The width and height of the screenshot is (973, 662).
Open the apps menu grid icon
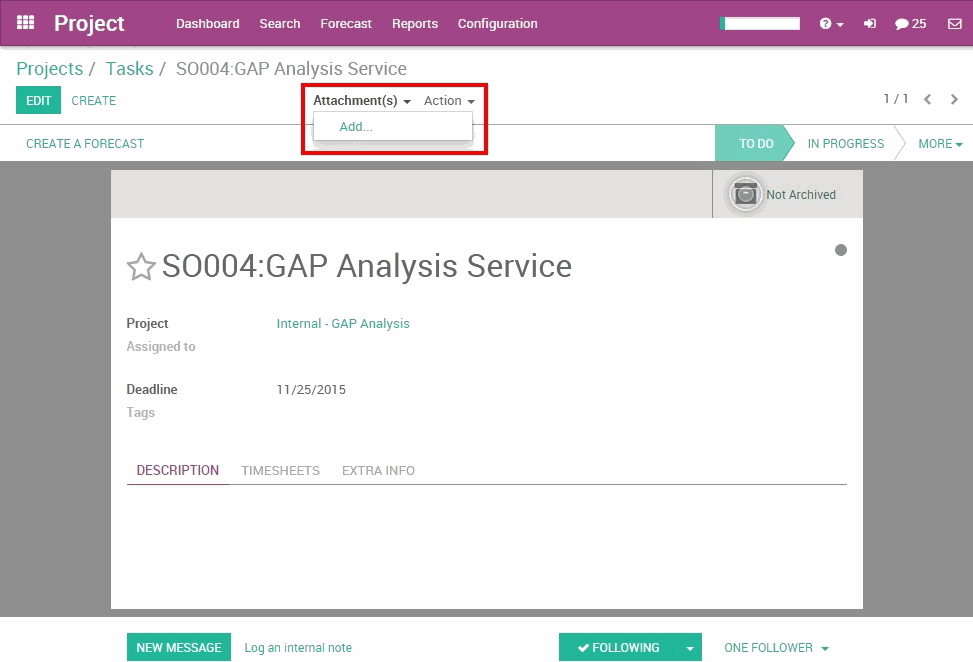pos(24,23)
